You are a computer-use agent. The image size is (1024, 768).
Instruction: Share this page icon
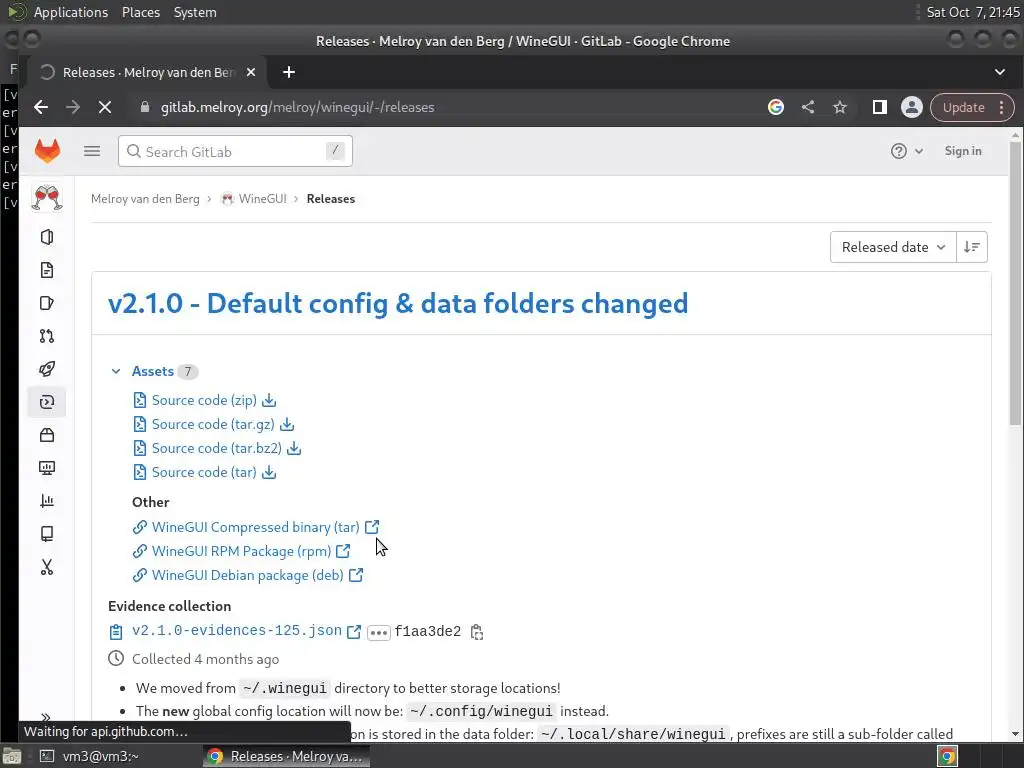tap(808, 107)
